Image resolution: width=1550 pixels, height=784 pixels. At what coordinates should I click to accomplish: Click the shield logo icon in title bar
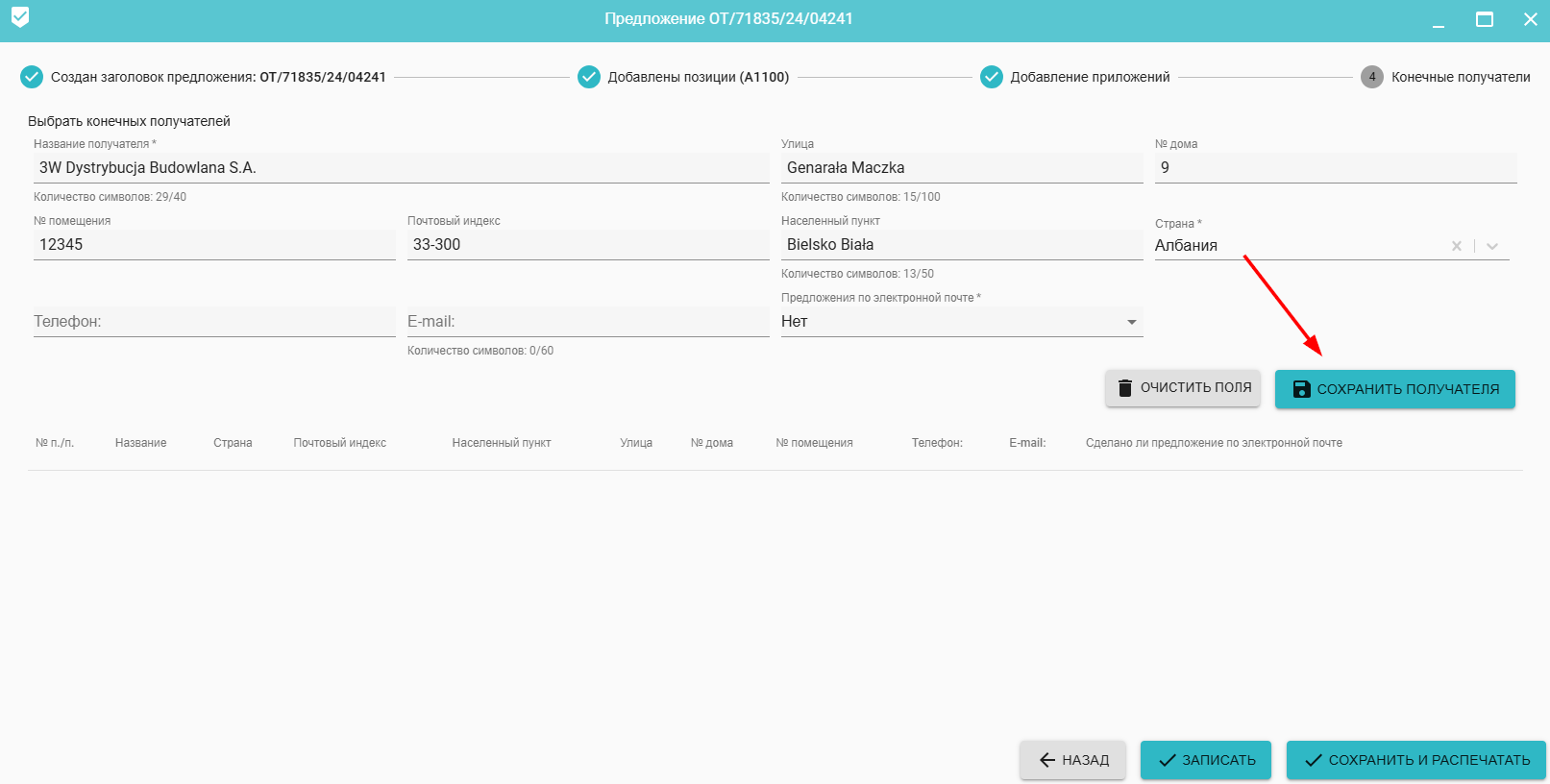coord(20,18)
